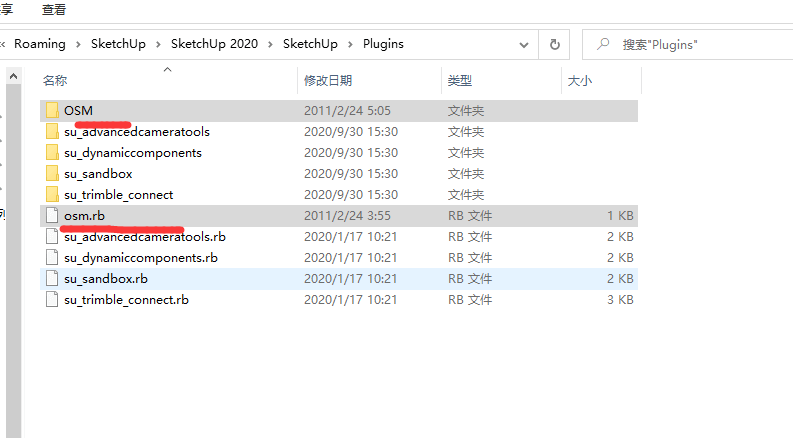This screenshot has height=438, width=793.
Task: Click the OSM folder icon
Action: point(52,110)
